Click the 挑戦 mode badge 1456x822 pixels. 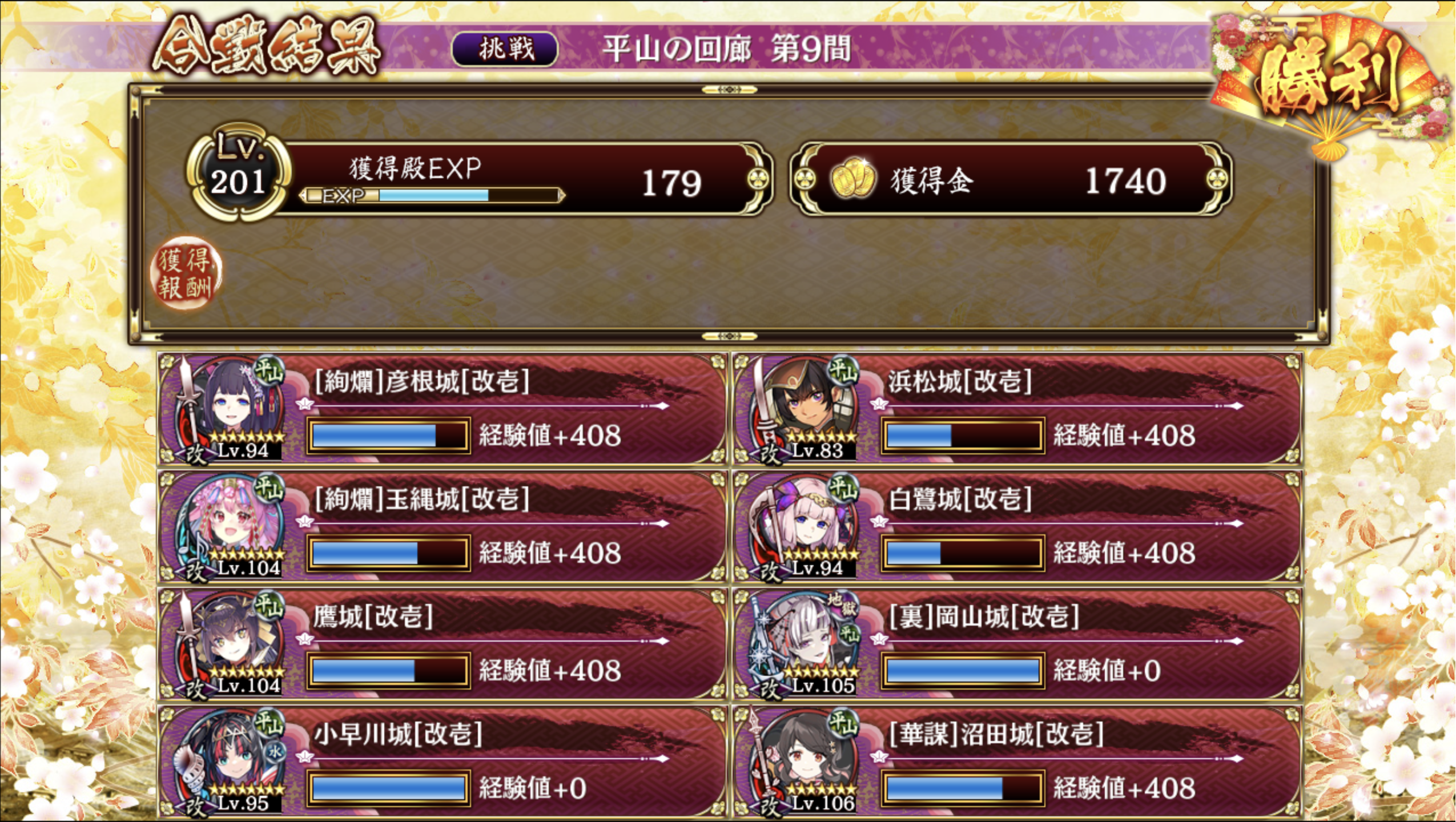pyautogui.click(x=505, y=49)
